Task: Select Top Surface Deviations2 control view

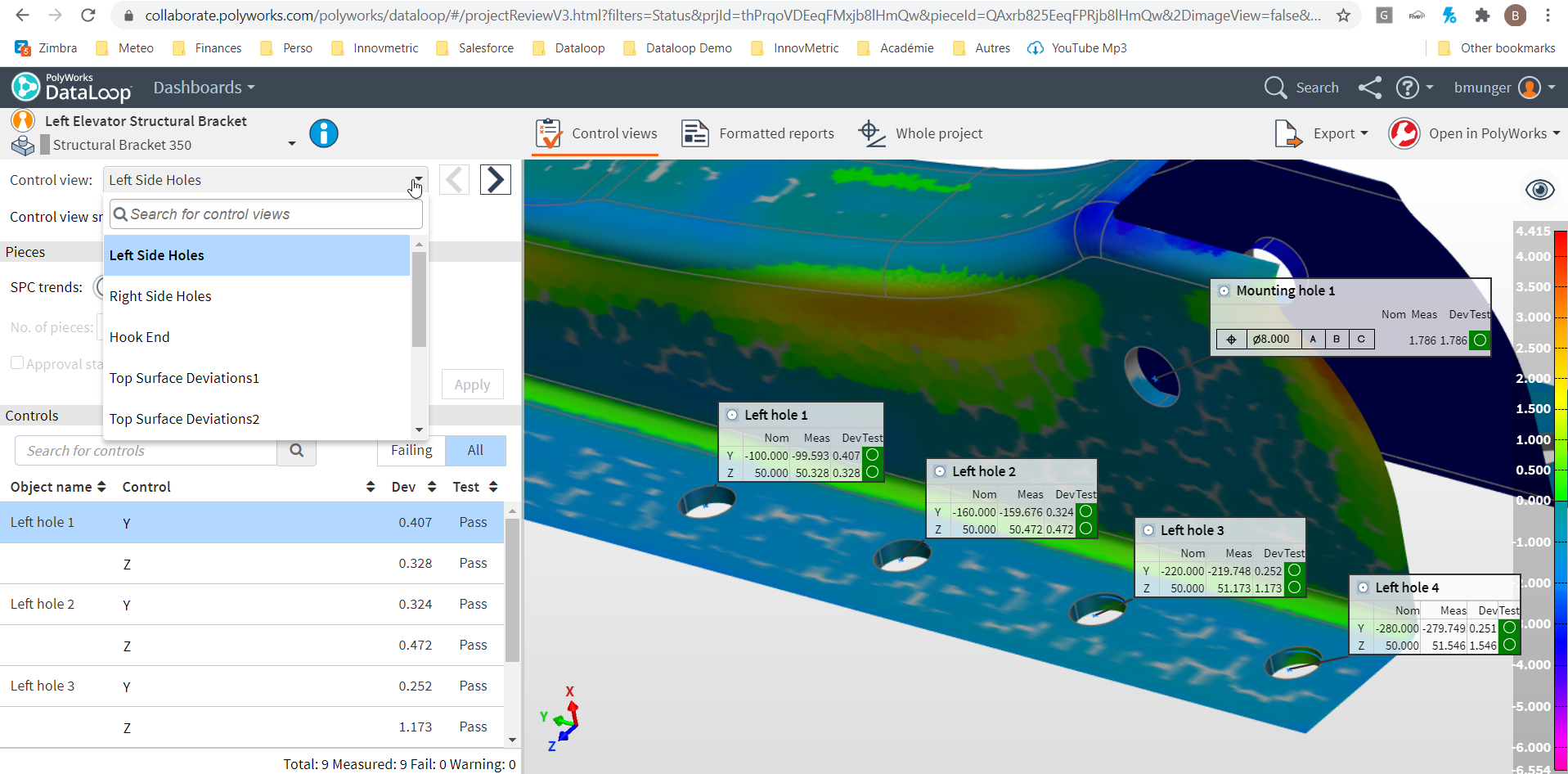Action: point(257,419)
